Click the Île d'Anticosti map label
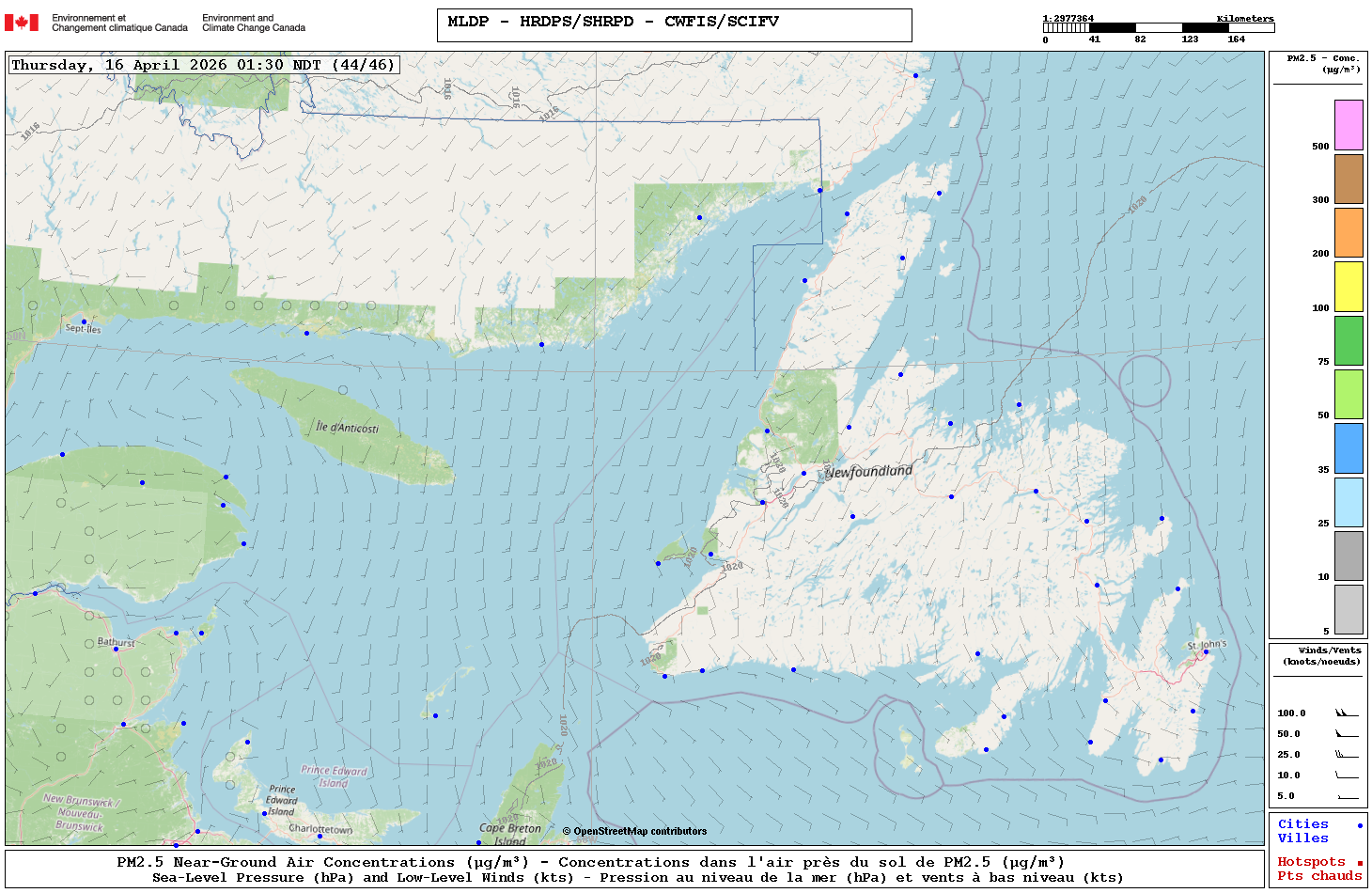1372x893 pixels. click(347, 428)
